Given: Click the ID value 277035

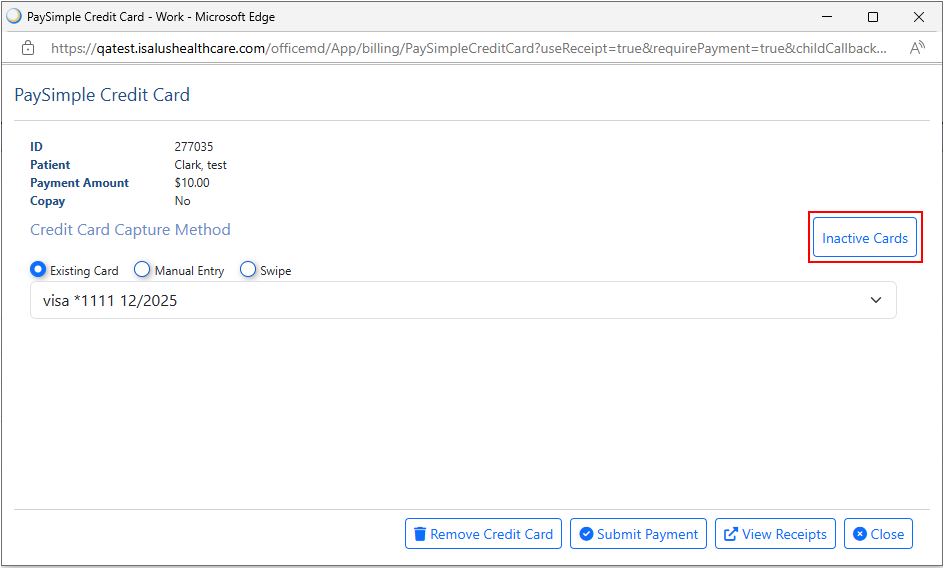Looking at the screenshot, I should pos(194,147).
